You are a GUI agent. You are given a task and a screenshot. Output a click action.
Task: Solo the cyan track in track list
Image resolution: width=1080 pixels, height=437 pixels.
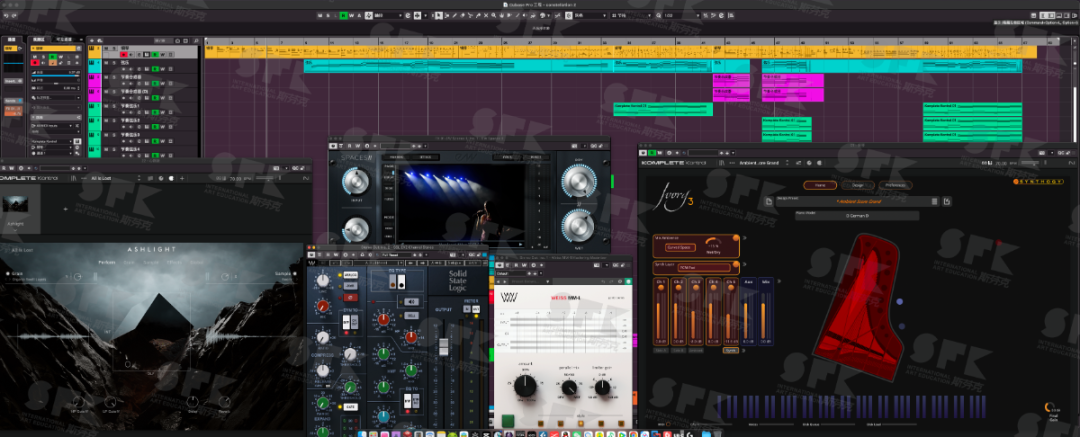114,63
